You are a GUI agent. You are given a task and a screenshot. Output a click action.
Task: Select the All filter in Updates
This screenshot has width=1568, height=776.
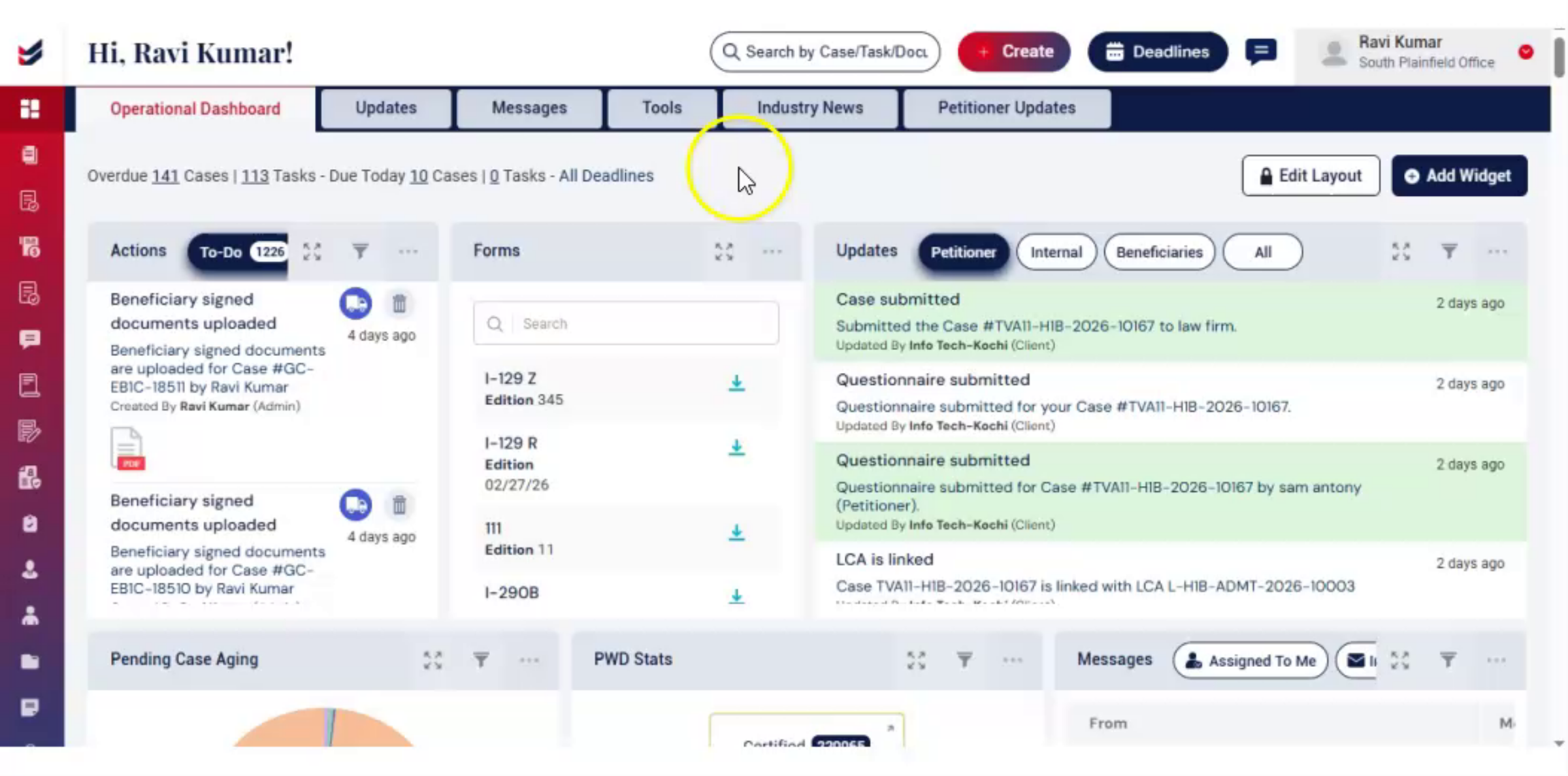[1262, 252]
